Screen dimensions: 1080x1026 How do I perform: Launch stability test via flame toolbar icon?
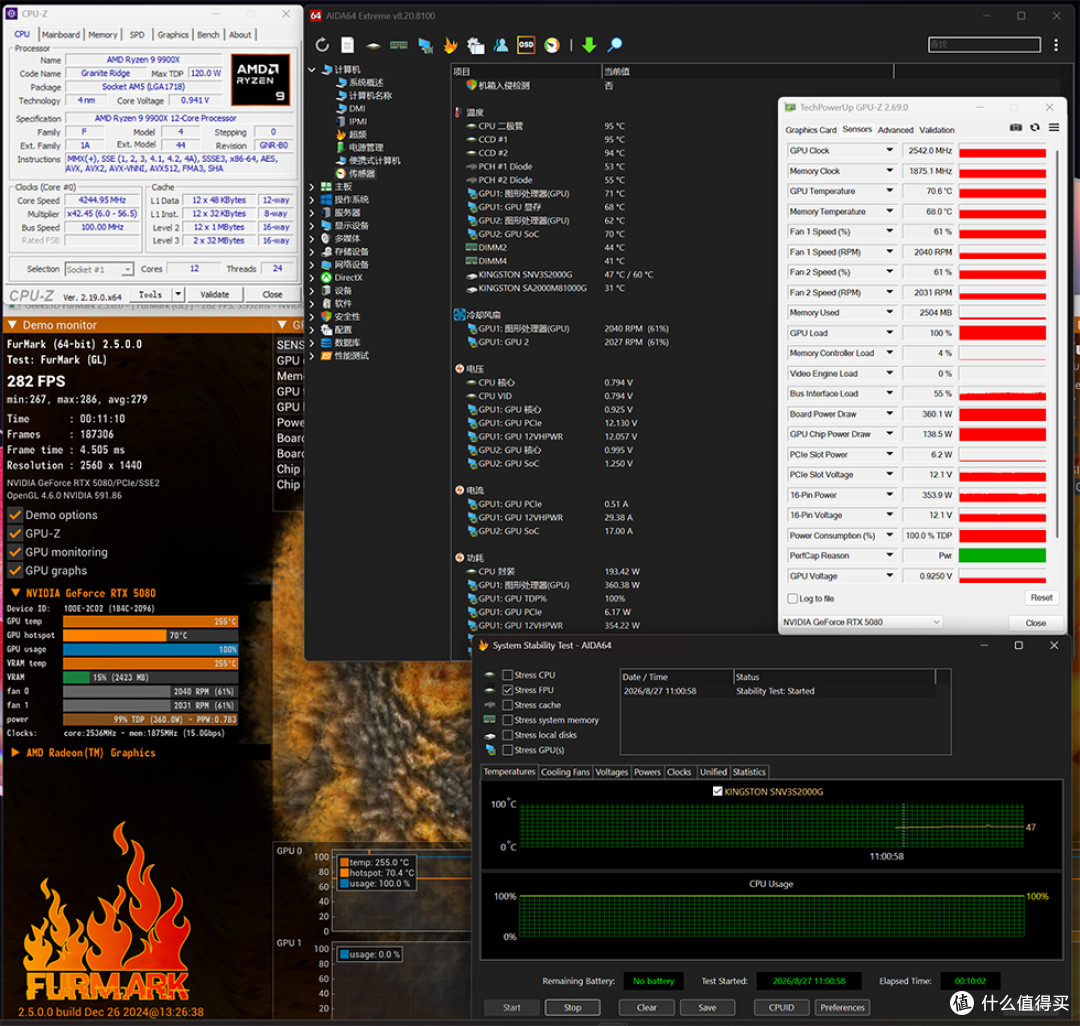coord(450,45)
